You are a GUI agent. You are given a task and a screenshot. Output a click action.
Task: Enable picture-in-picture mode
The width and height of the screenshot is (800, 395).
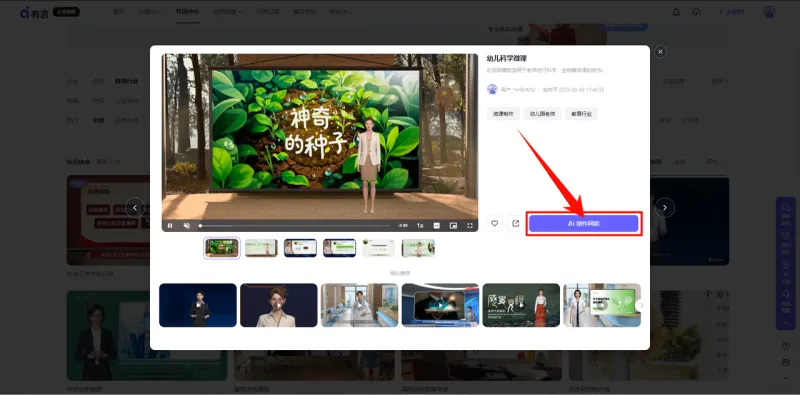(453, 226)
